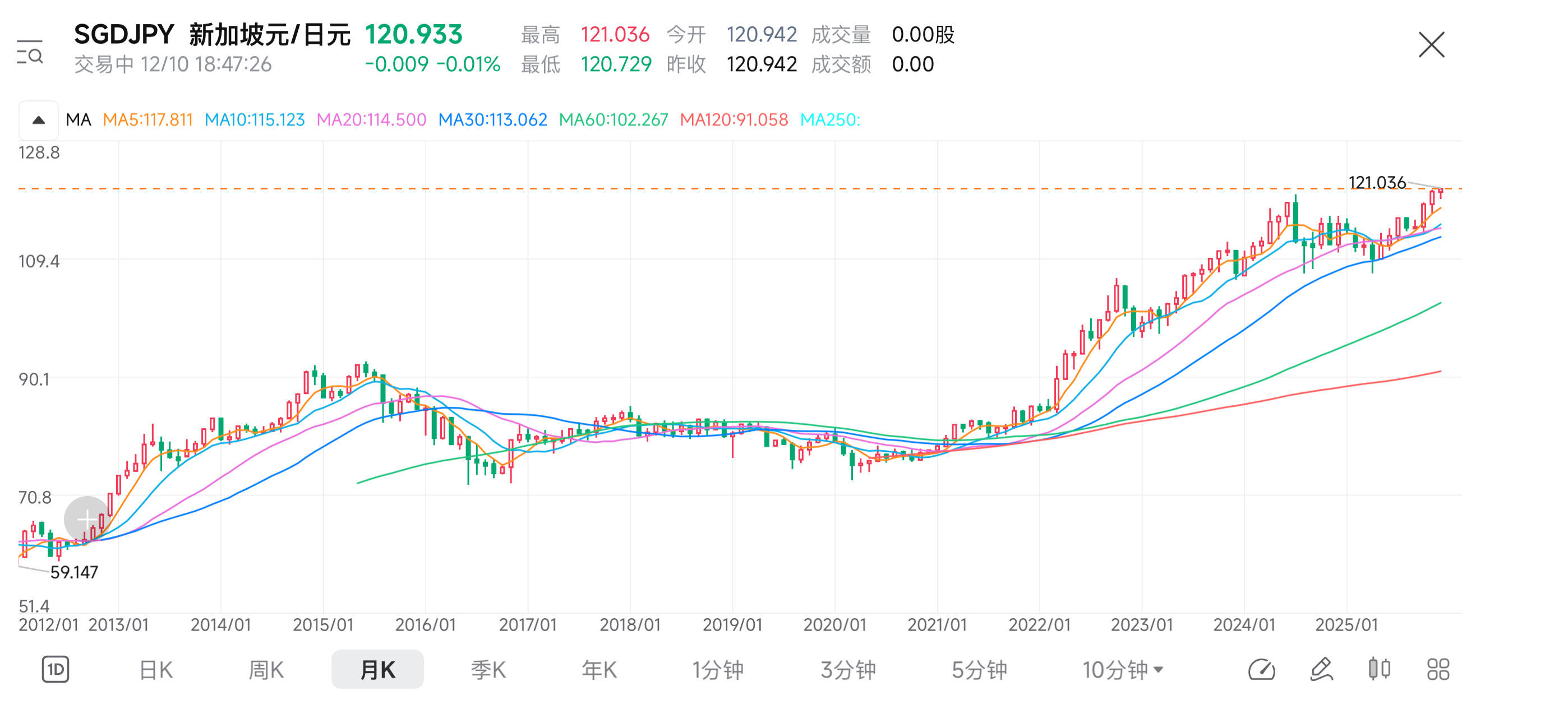Expand the 10分钟 interval dropdown
The height and width of the screenshot is (723, 1568).
click(x=1122, y=670)
